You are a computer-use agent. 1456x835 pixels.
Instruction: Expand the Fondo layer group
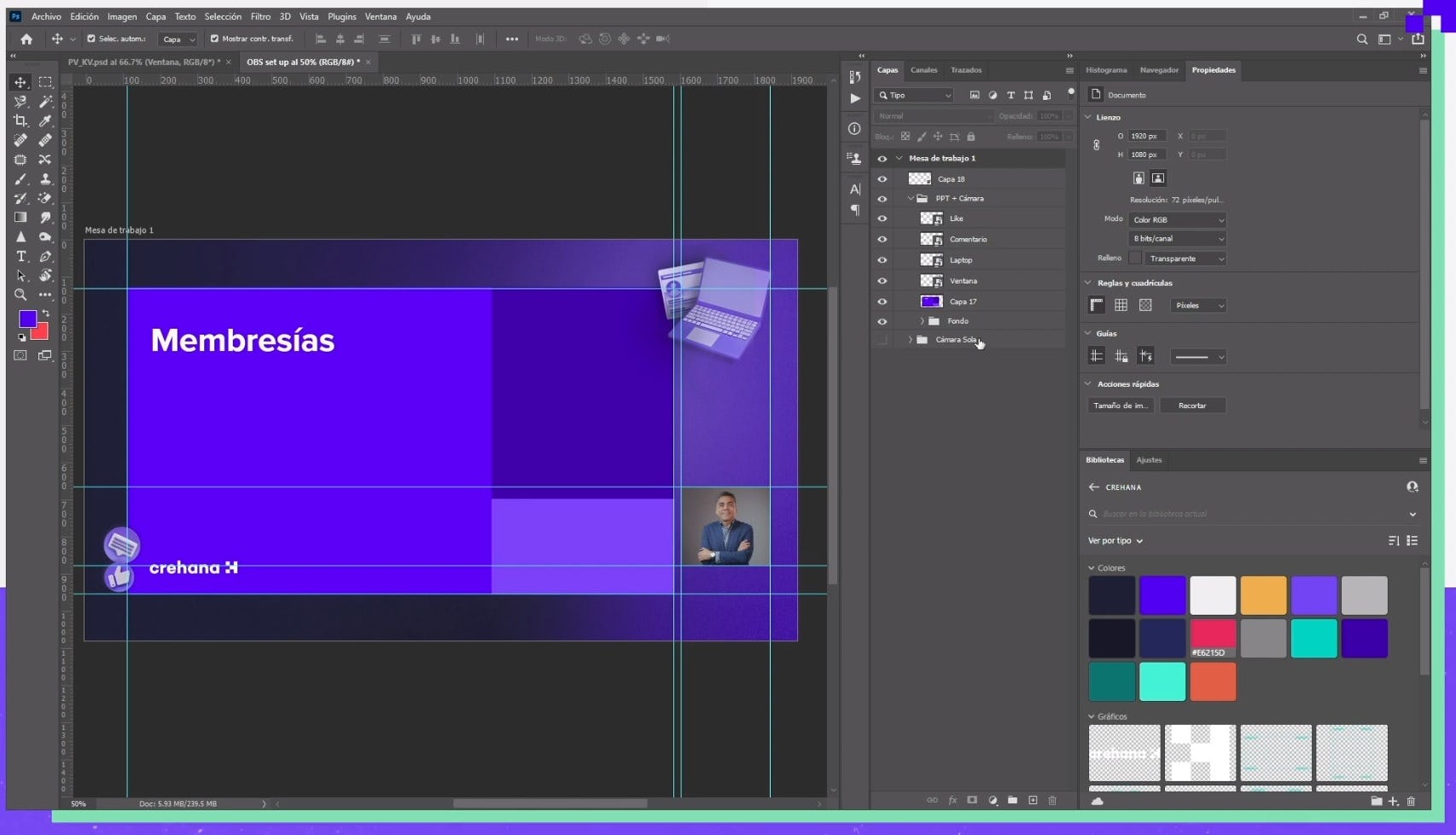tap(922, 321)
